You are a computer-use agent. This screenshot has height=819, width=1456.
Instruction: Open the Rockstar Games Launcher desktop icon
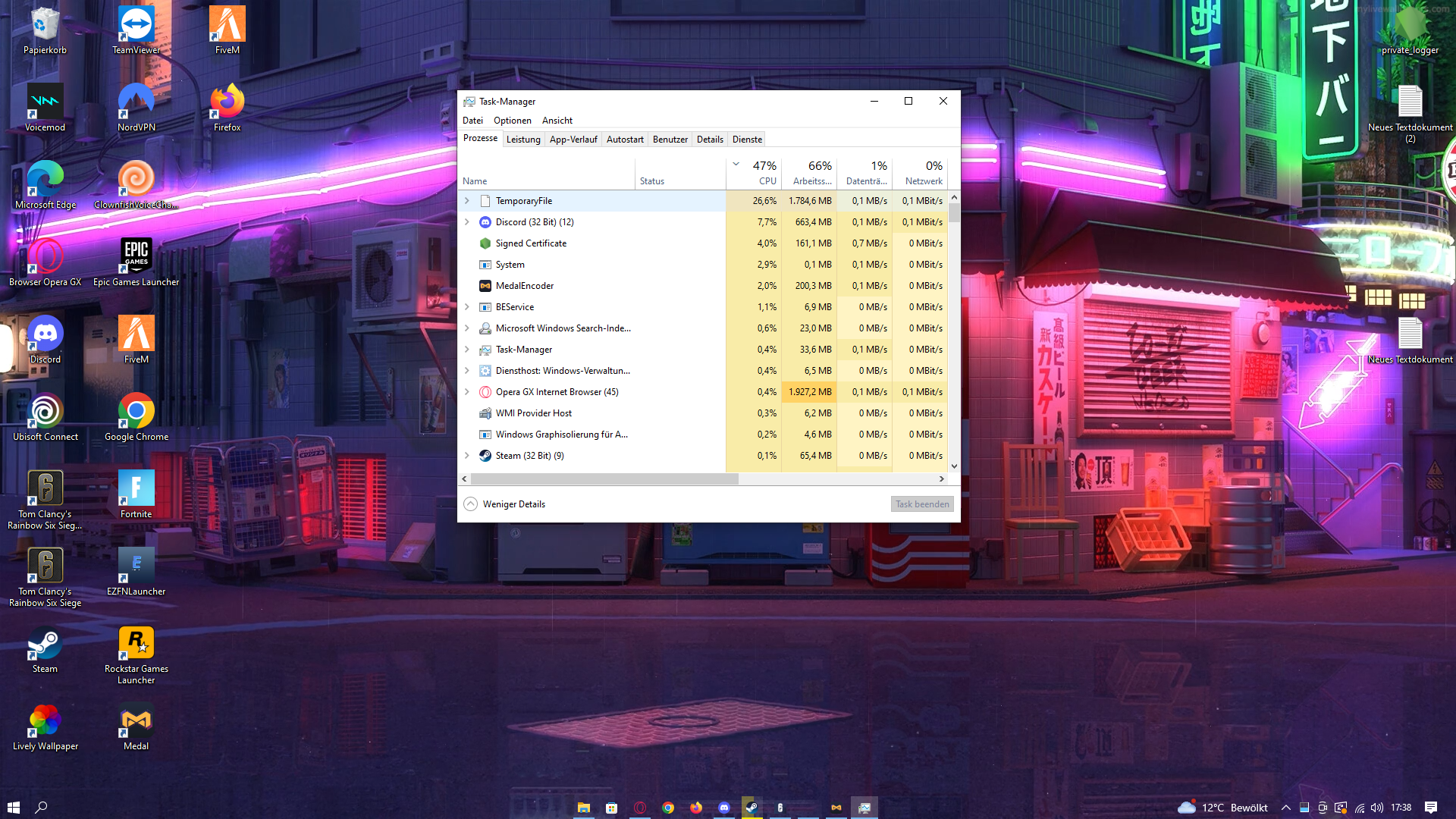[x=136, y=643]
